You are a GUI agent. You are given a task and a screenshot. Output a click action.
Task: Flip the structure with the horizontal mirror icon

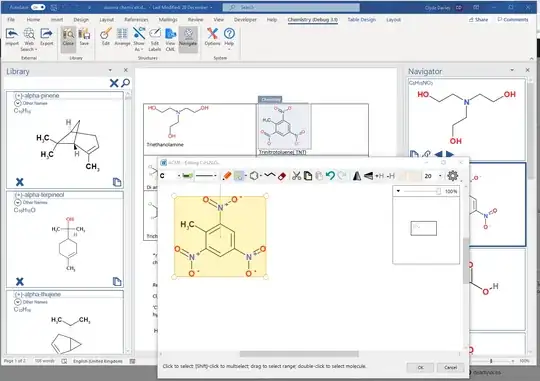(x=357, y=176)
